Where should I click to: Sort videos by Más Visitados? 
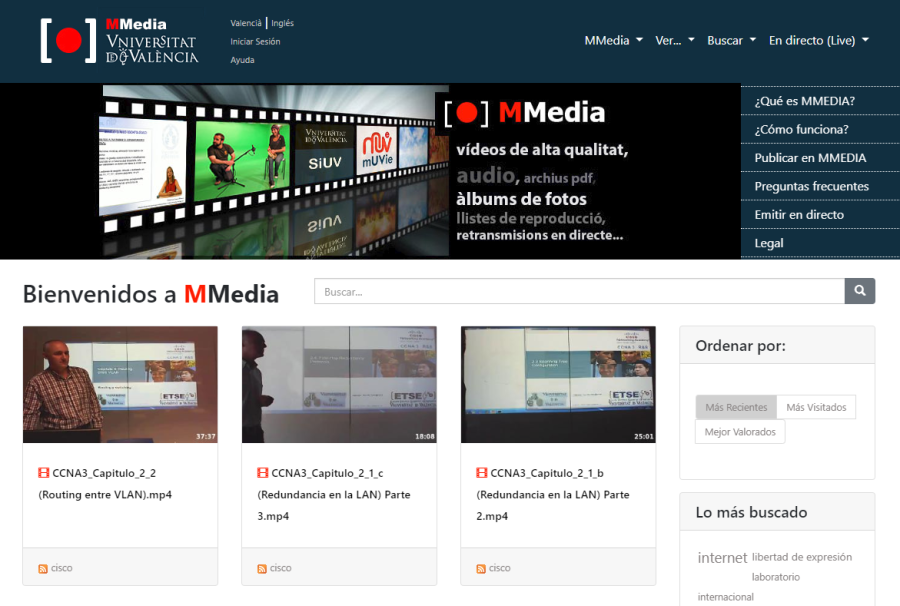[x=816, y=407]
